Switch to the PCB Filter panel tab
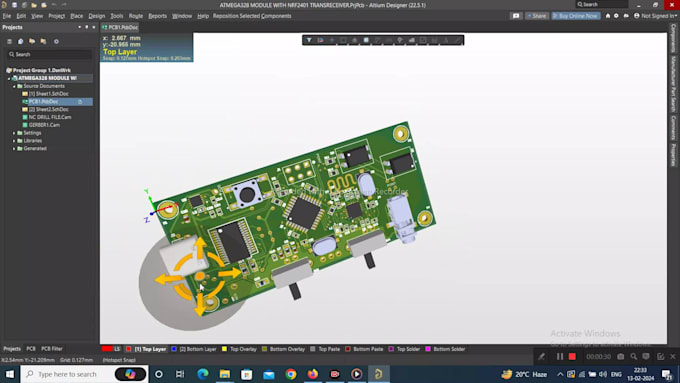This screenshot has width=680, height=383. click(x=52, y=349)
